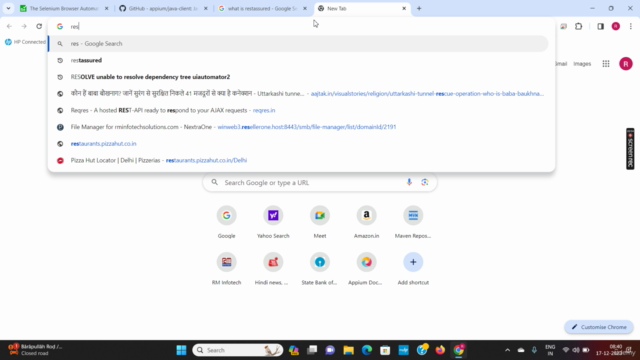
Task: Start voice search with microphone icon
Action: point(409,182)
